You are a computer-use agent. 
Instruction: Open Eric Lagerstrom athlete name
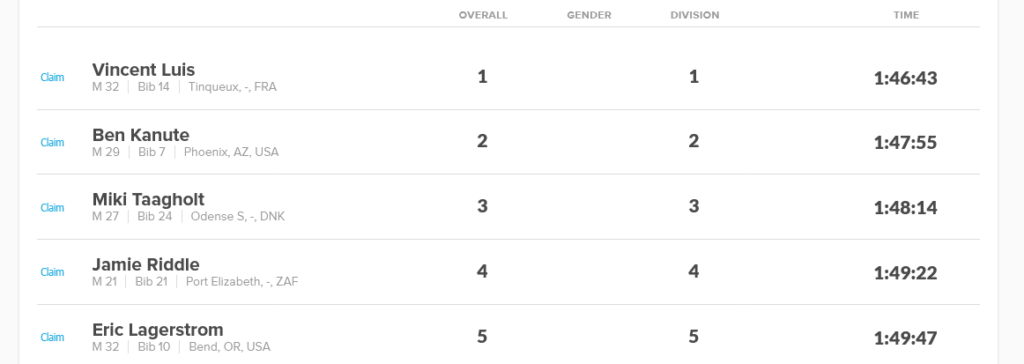(158, 329)
